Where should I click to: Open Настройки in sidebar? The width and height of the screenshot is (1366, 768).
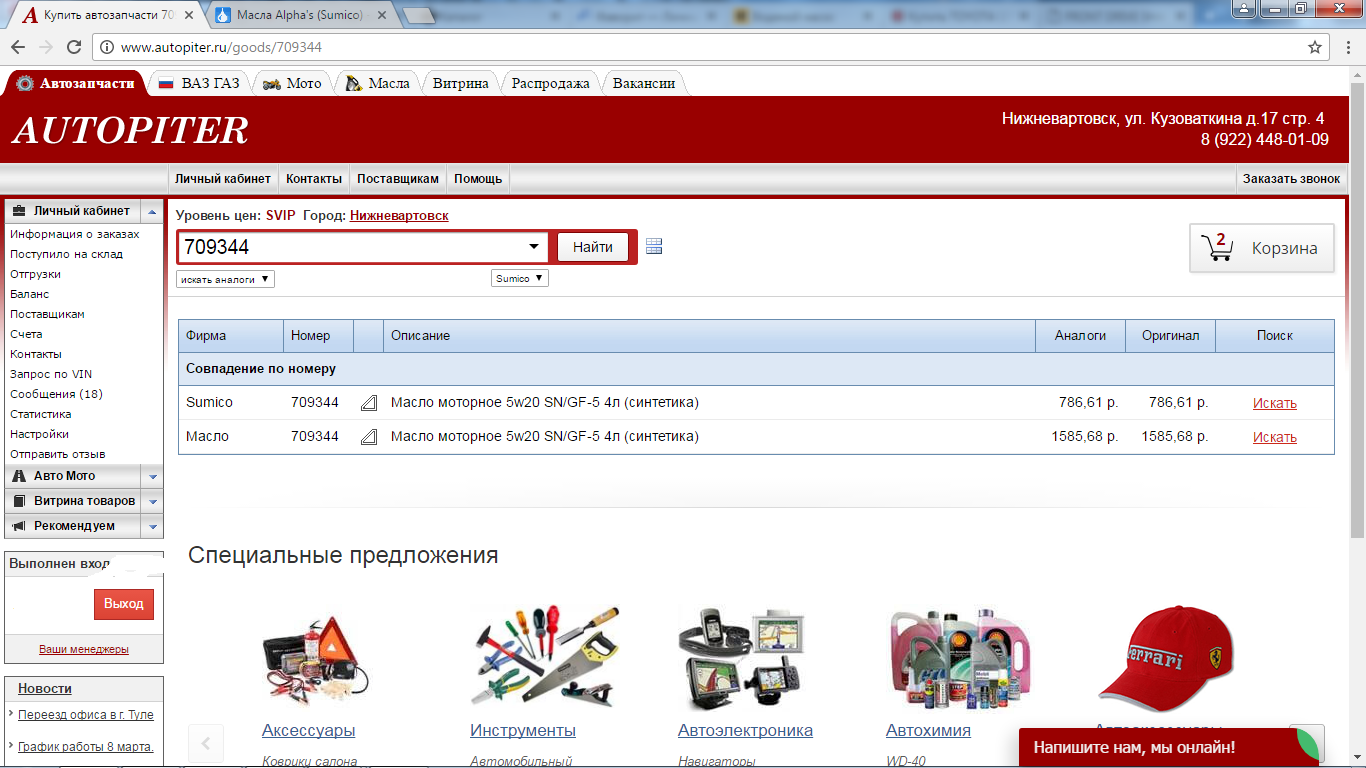(x=40, y=434)
